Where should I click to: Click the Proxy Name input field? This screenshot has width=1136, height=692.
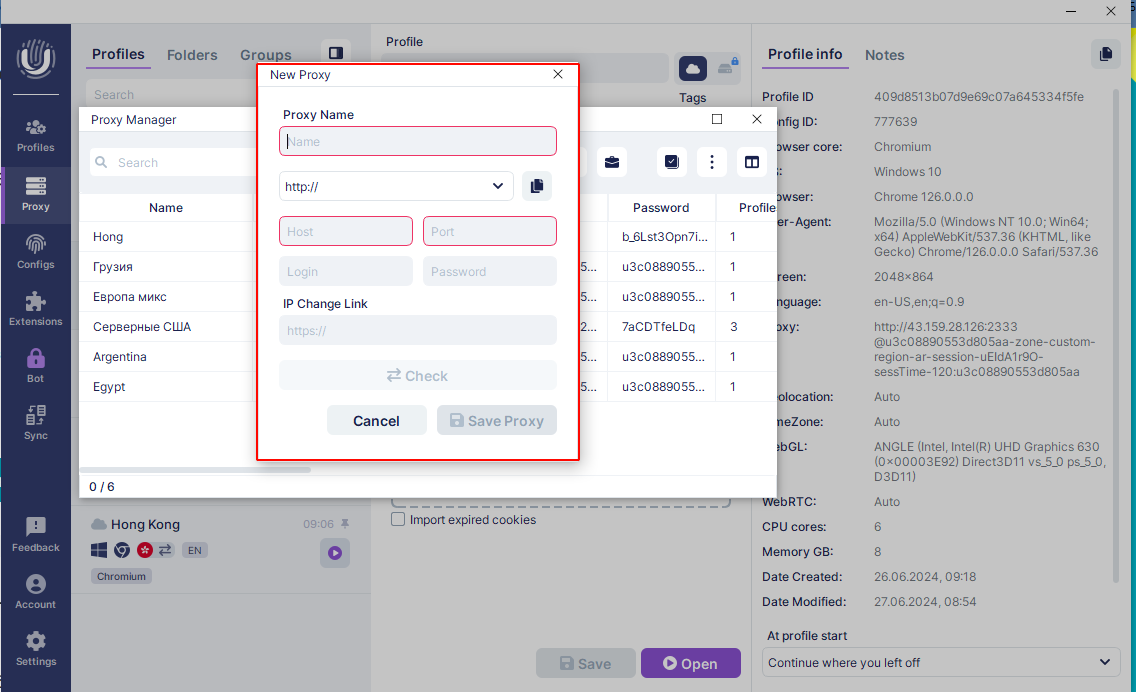pos(418,141)
